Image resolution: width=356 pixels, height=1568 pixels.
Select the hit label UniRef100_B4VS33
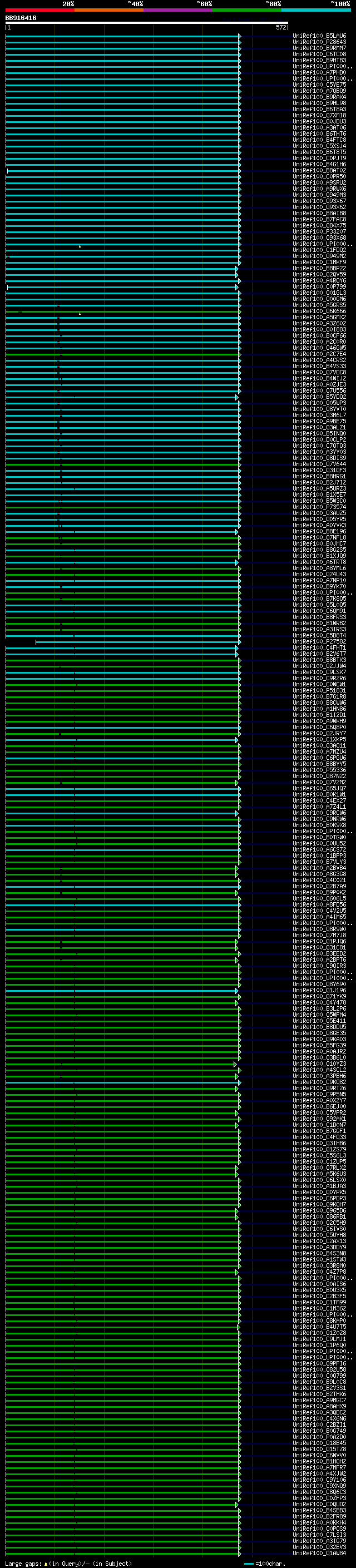click(x=319, y=367)
